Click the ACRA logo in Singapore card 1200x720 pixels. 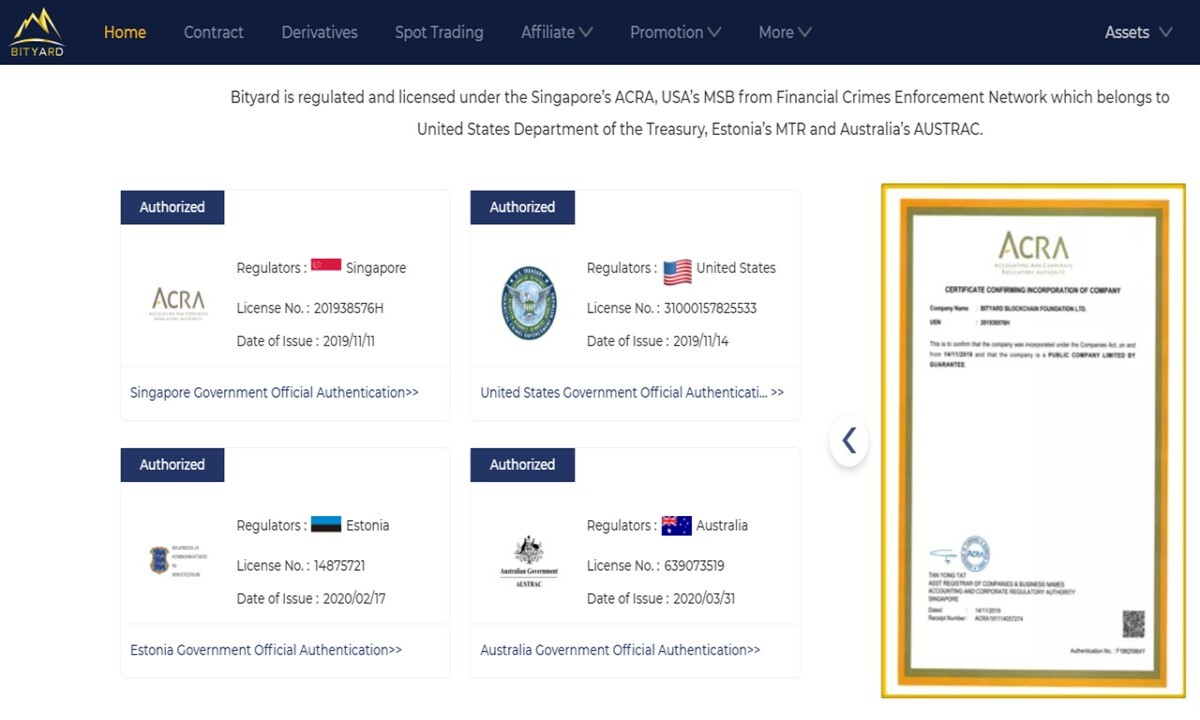(178, 303)
